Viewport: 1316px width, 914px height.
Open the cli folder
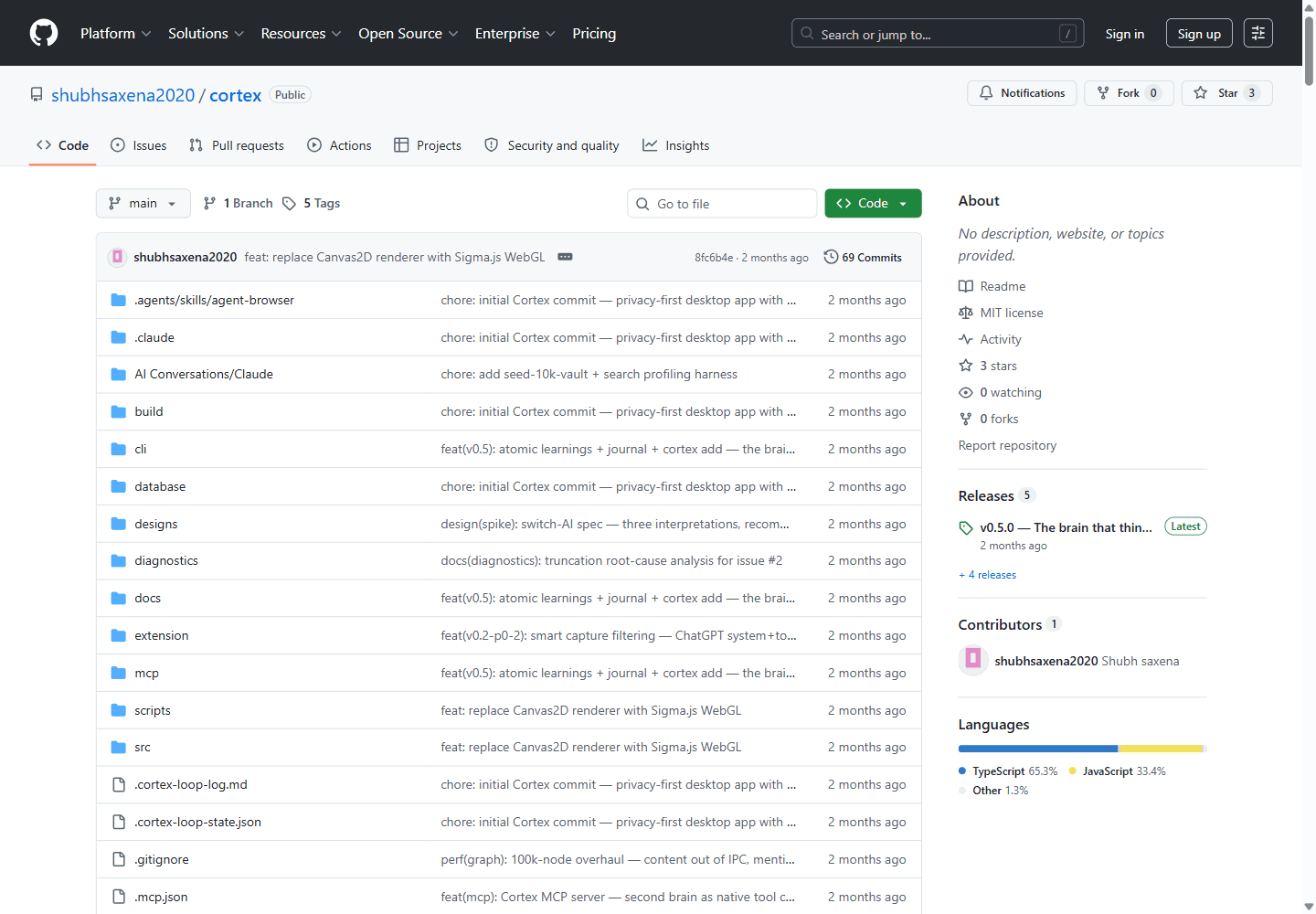coord(141,449)
